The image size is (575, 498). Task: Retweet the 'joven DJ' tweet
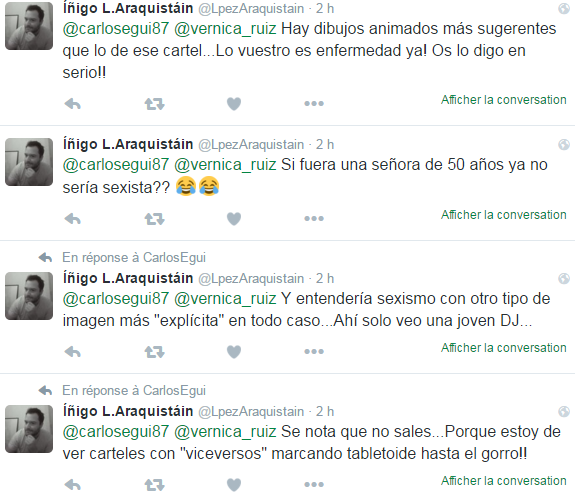[154, 352]
